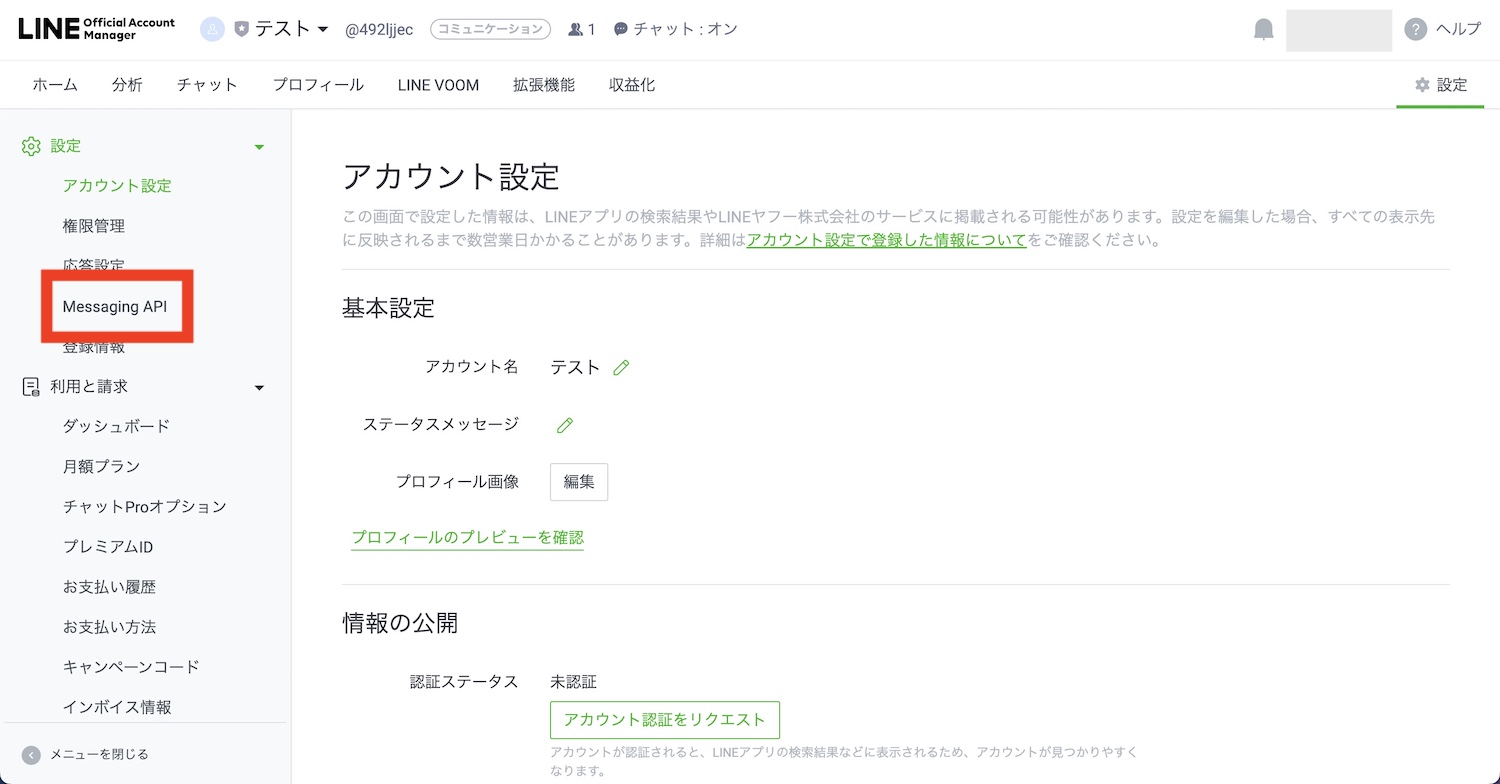This screenshot has width=1500, height=784.
Task: Open the notification bell
Action: point(1264,30)
